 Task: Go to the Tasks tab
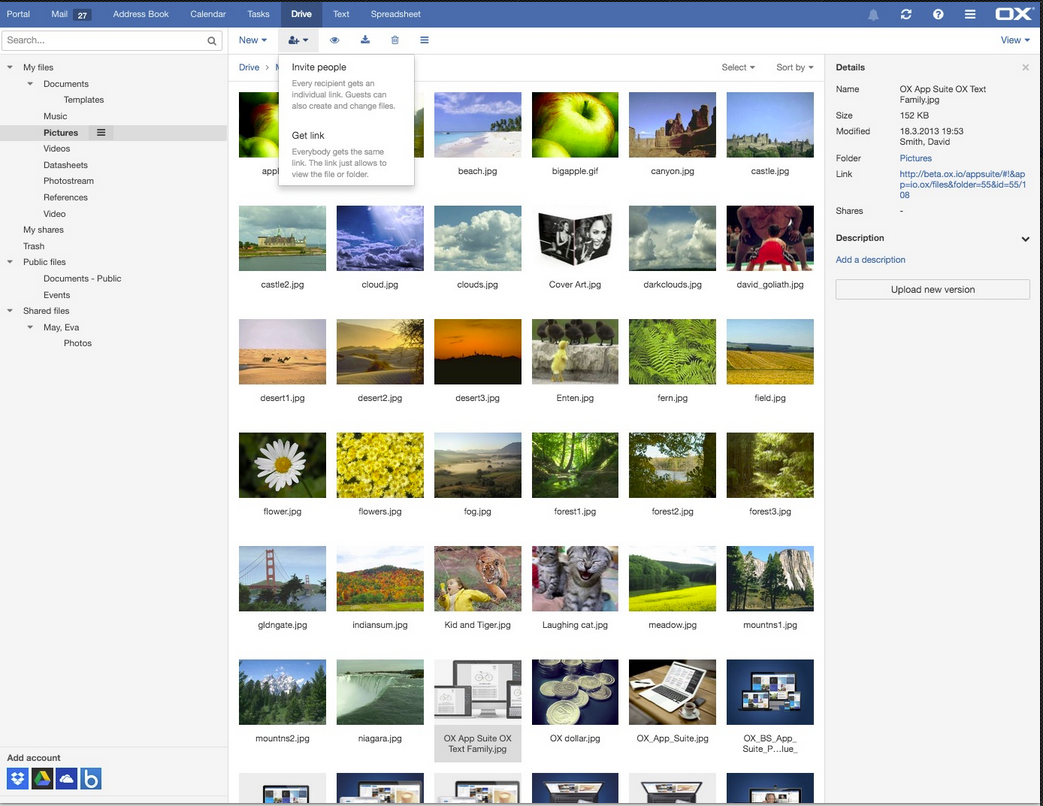259,14
